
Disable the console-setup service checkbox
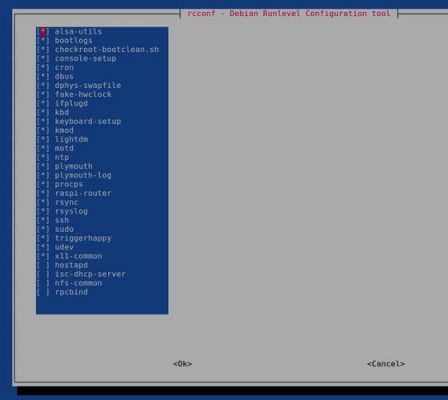point(43,59)
